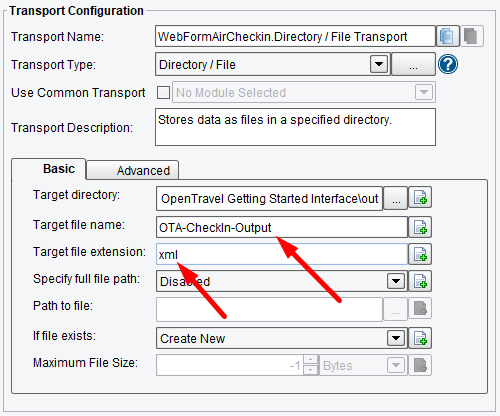Expand the Transport Type dropdown
This screenshot has width=500, height=416.
point(379,64)
